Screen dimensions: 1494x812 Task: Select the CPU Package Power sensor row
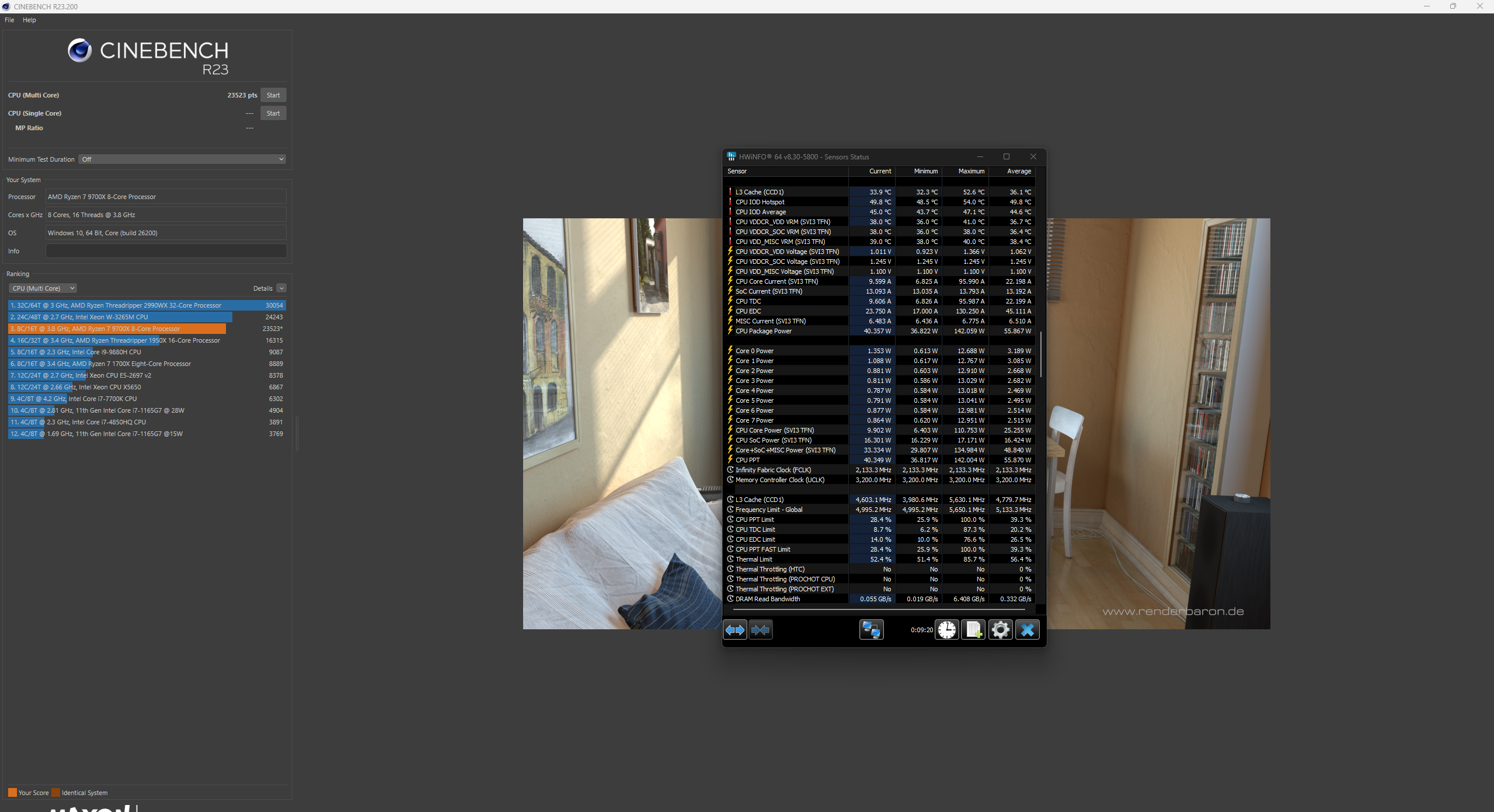(x=879, y=331)
